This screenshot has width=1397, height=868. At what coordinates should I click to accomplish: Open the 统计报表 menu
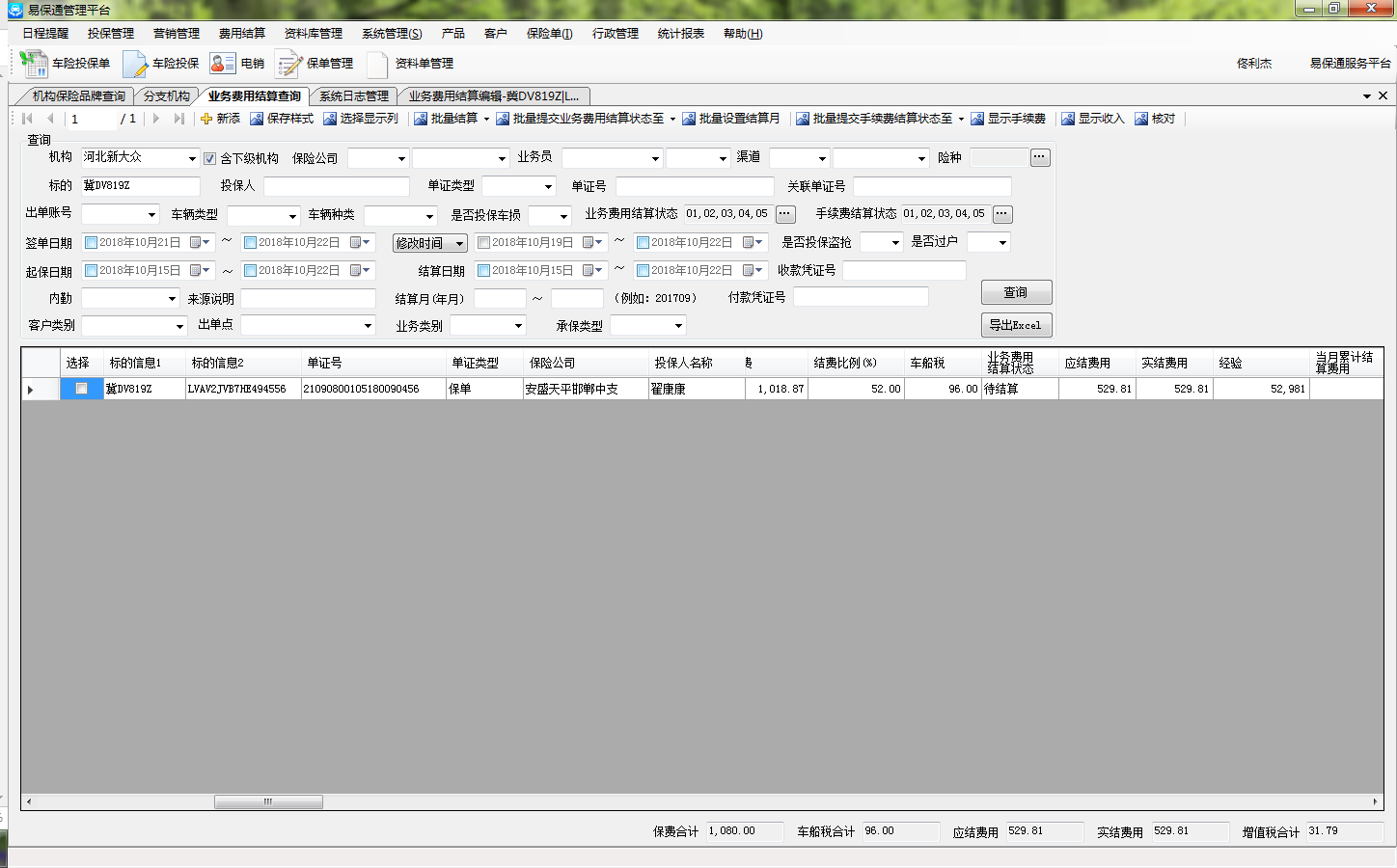click(681, 34)
